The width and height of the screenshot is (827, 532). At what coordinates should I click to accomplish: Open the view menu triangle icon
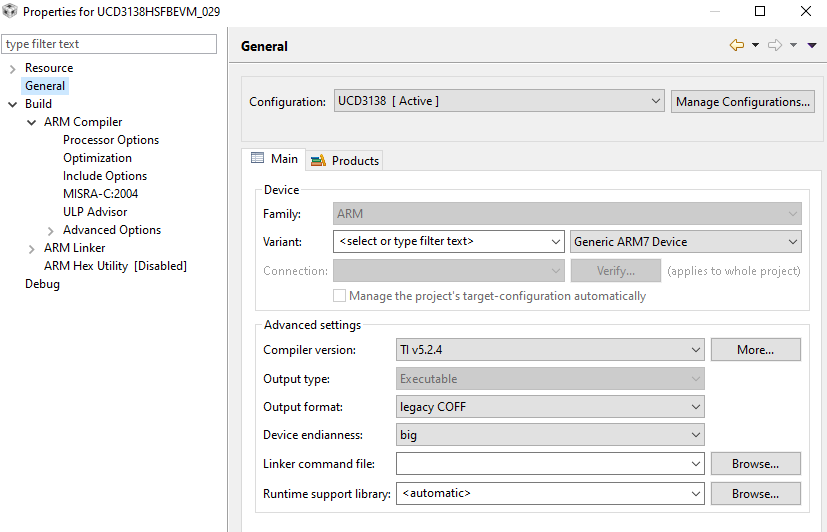[x=811, y=45]
